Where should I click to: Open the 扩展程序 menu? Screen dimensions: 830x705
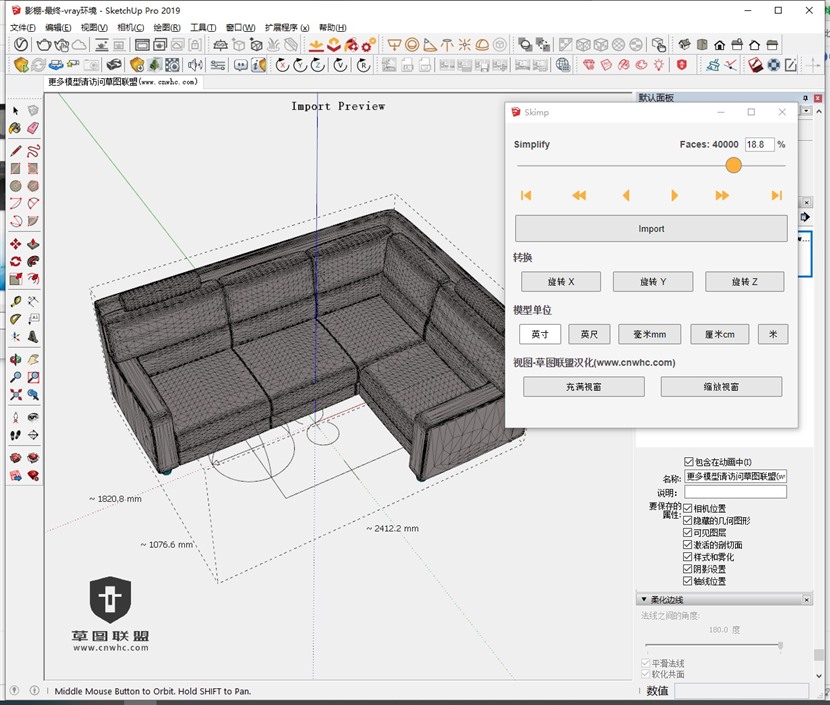click(x=287, y=28)
